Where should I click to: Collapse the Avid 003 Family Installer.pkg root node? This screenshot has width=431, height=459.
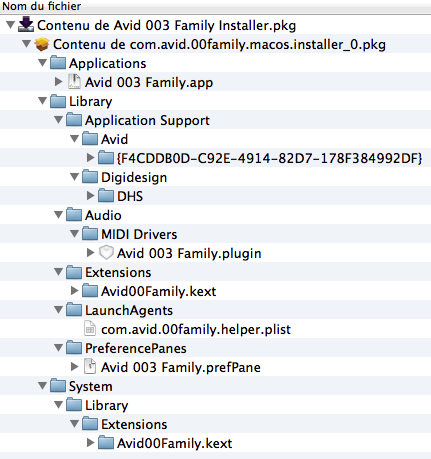point(11,25)
